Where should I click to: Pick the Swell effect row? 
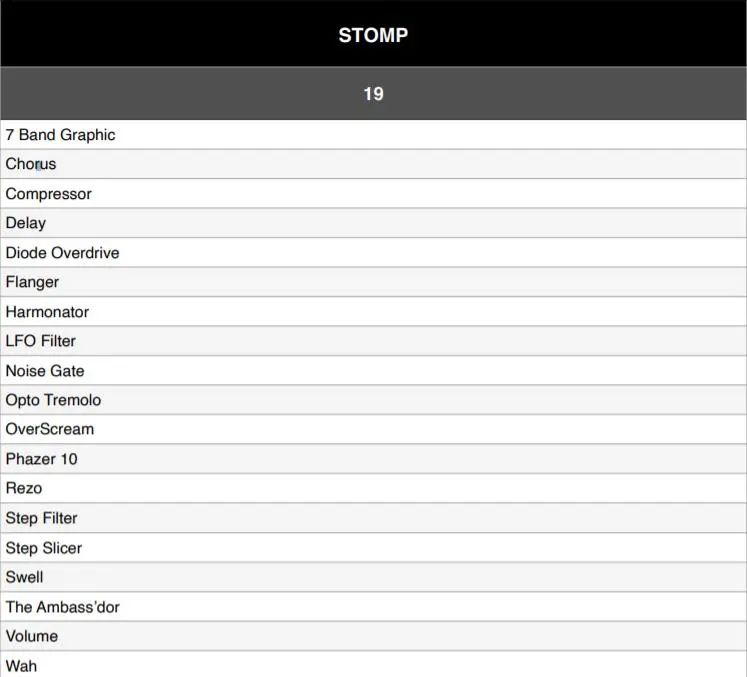coord(25,577)
